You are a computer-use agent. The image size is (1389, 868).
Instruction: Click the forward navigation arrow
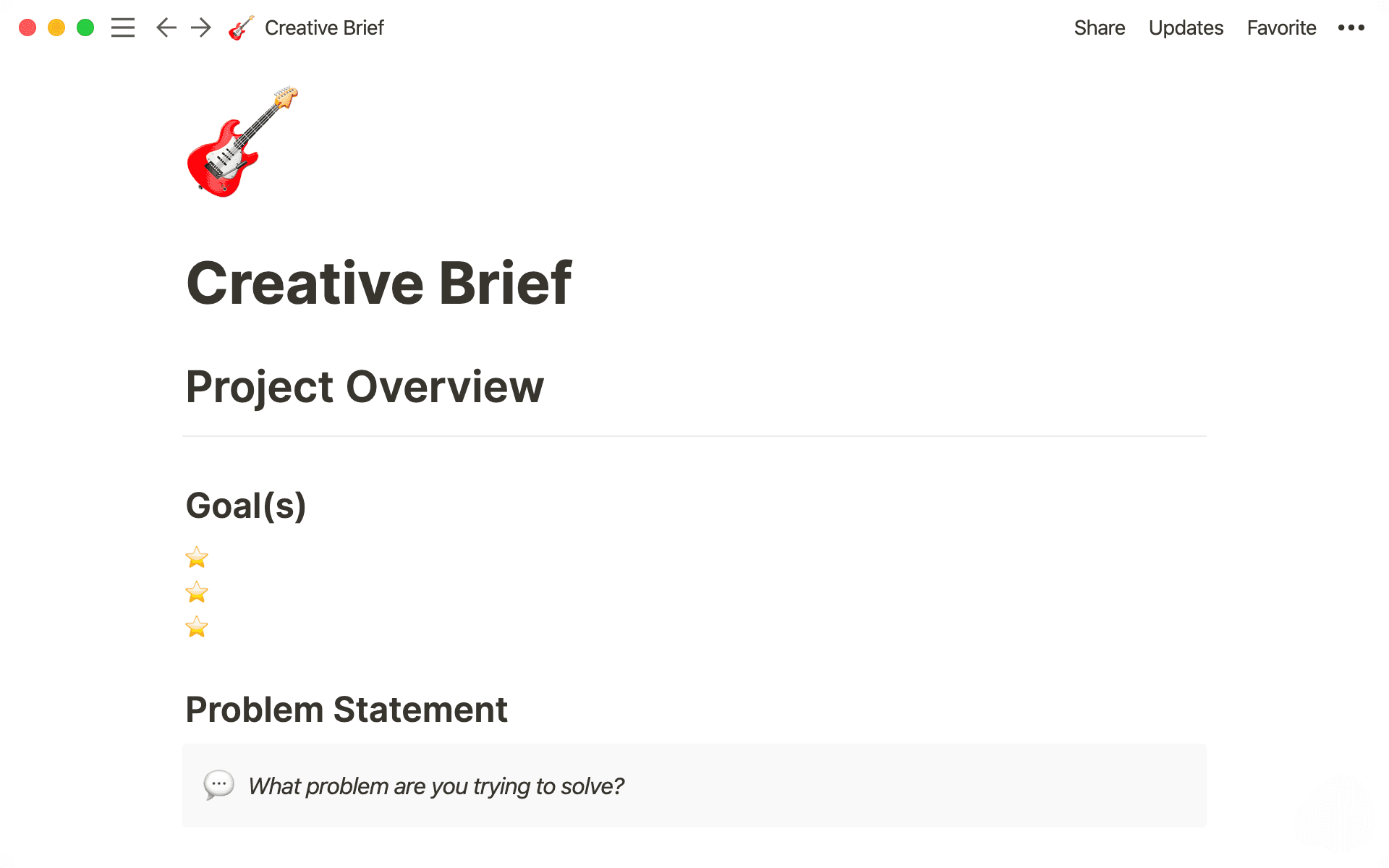pos(200,27)
